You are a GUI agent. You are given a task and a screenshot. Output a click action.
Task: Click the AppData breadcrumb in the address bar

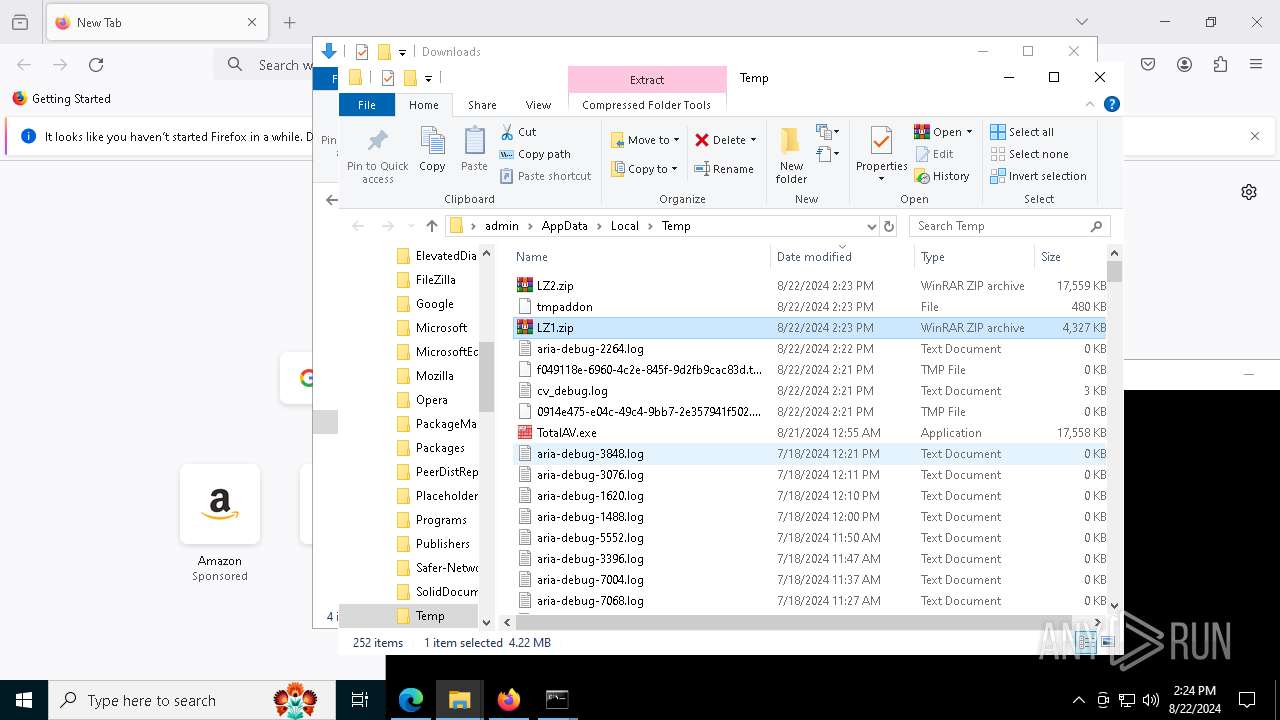click(x=565, y=226)
